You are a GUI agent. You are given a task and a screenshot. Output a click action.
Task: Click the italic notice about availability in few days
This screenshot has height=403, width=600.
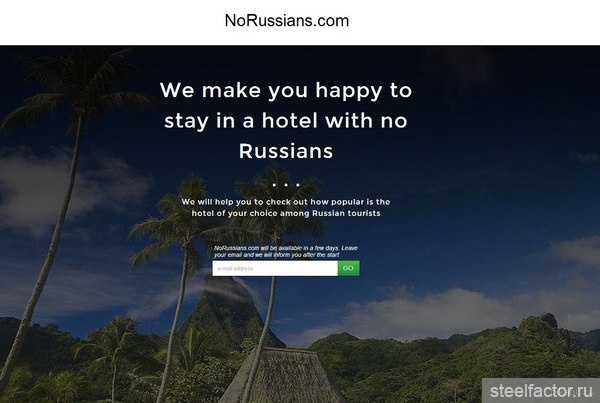click(286, 251)
